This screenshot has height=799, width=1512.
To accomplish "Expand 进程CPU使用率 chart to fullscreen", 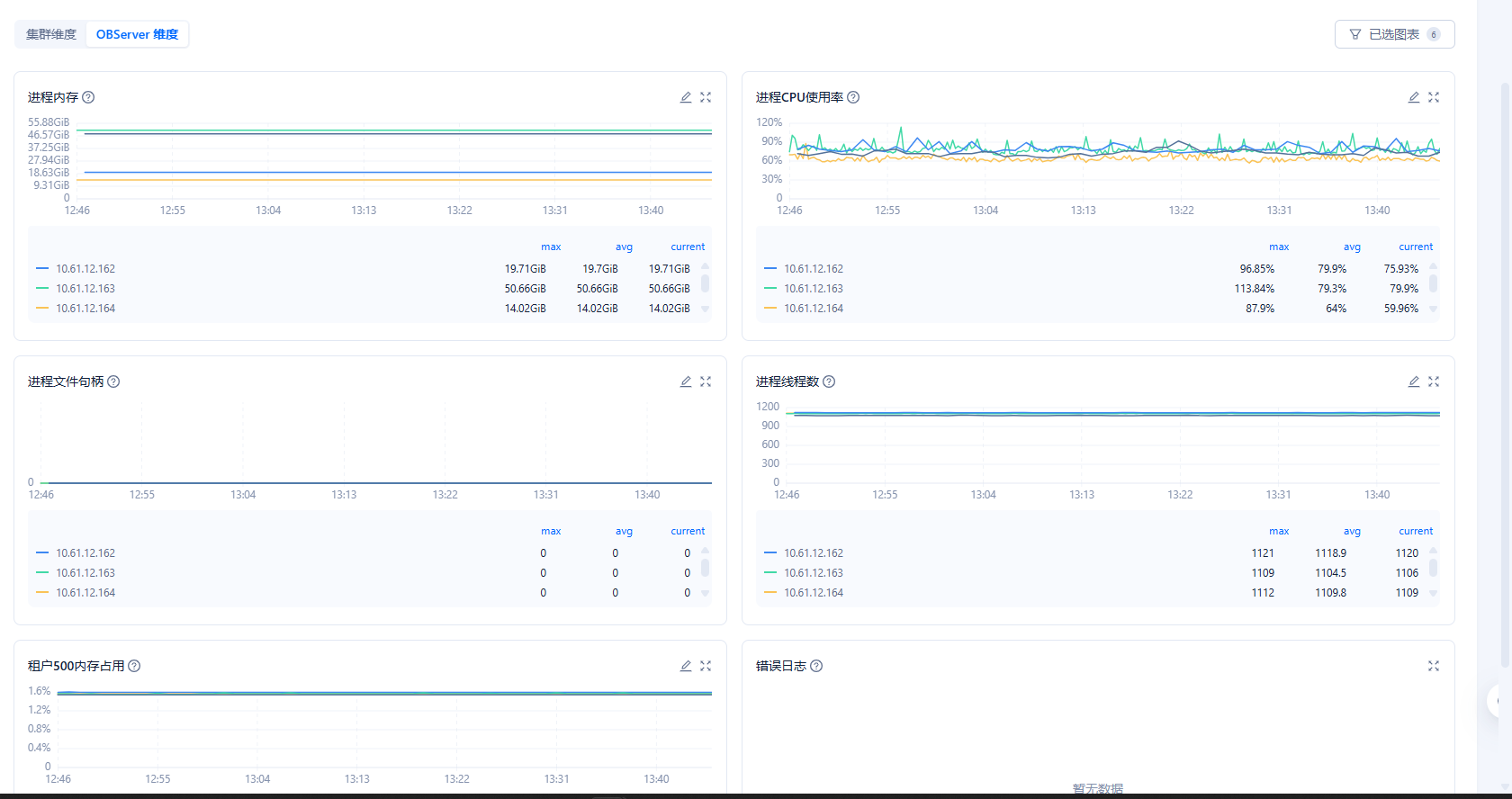I will click(1434, 97).
